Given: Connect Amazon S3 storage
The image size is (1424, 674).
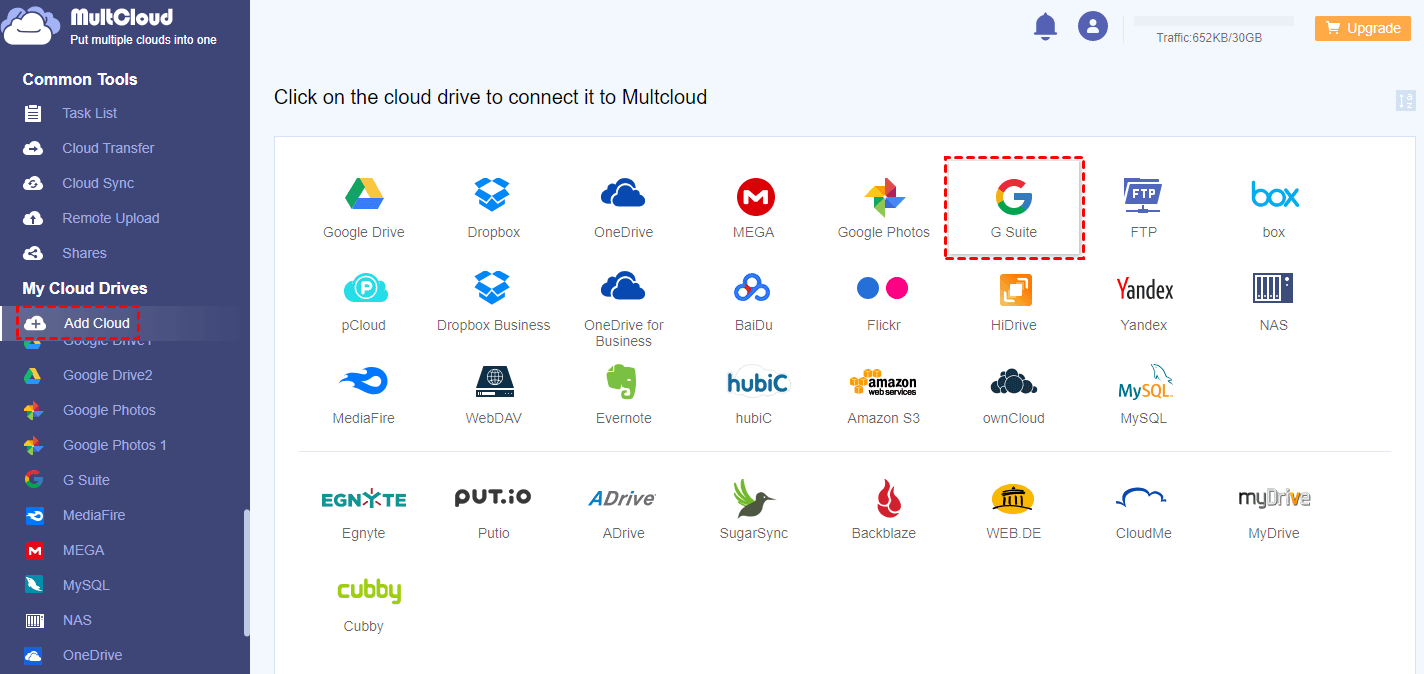Looking at the screenshot, I should (x=884, y=395).
